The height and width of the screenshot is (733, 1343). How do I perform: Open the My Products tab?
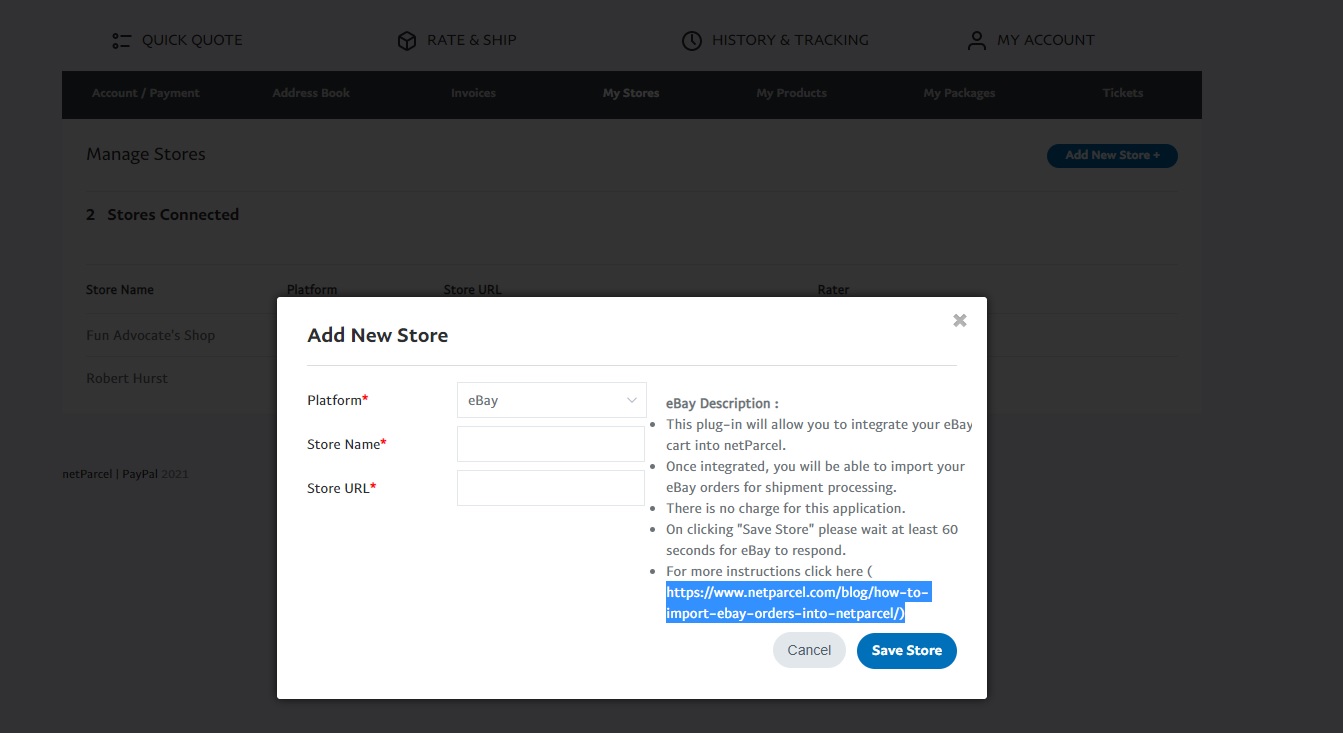tap(791, 93)
